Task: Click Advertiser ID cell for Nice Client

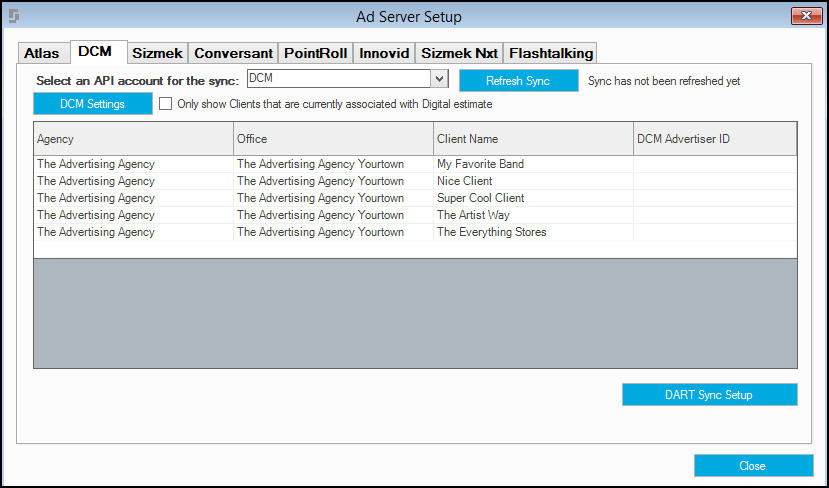Action: pos(715,181)
